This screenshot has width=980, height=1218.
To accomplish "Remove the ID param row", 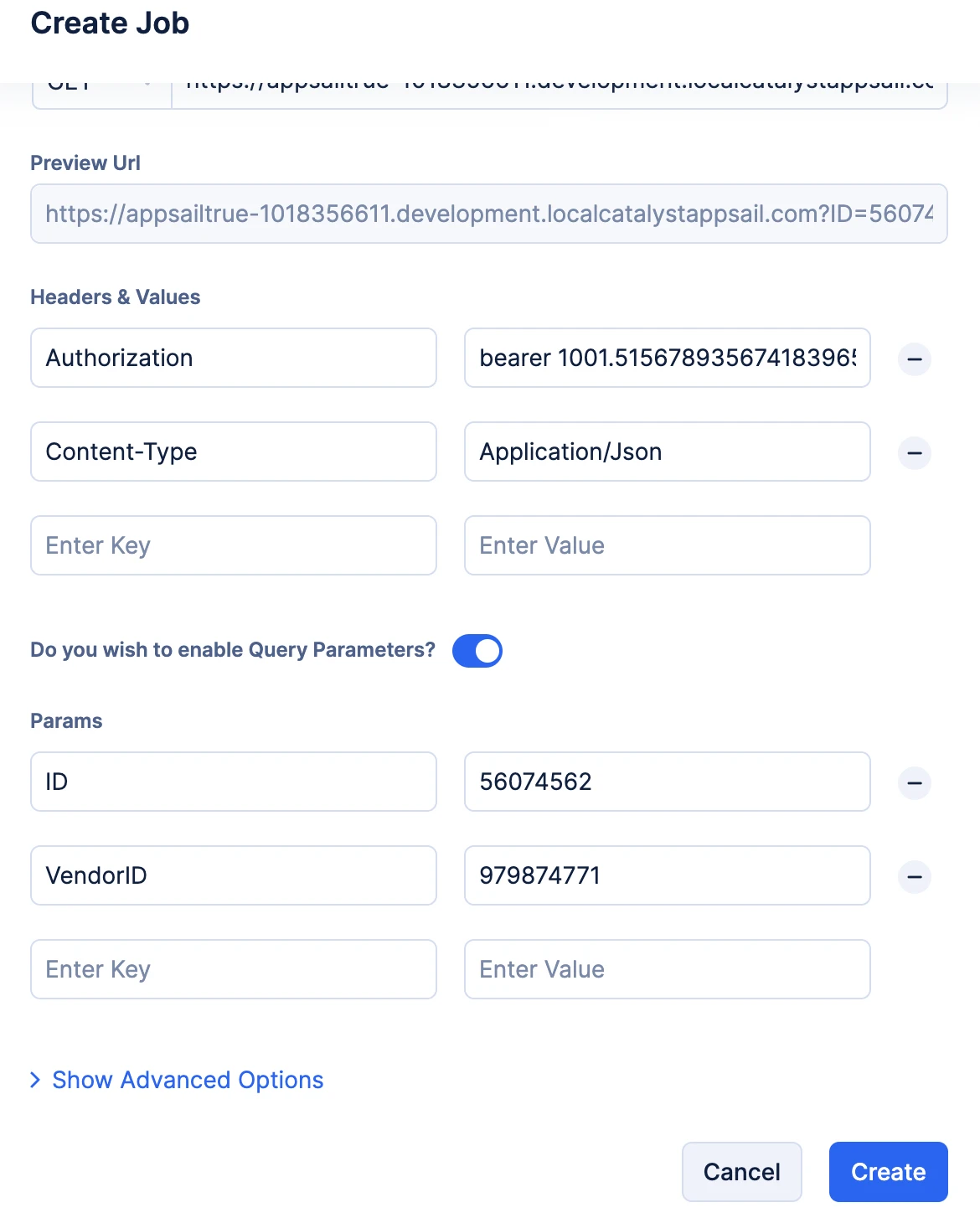I will pos(914,783).
